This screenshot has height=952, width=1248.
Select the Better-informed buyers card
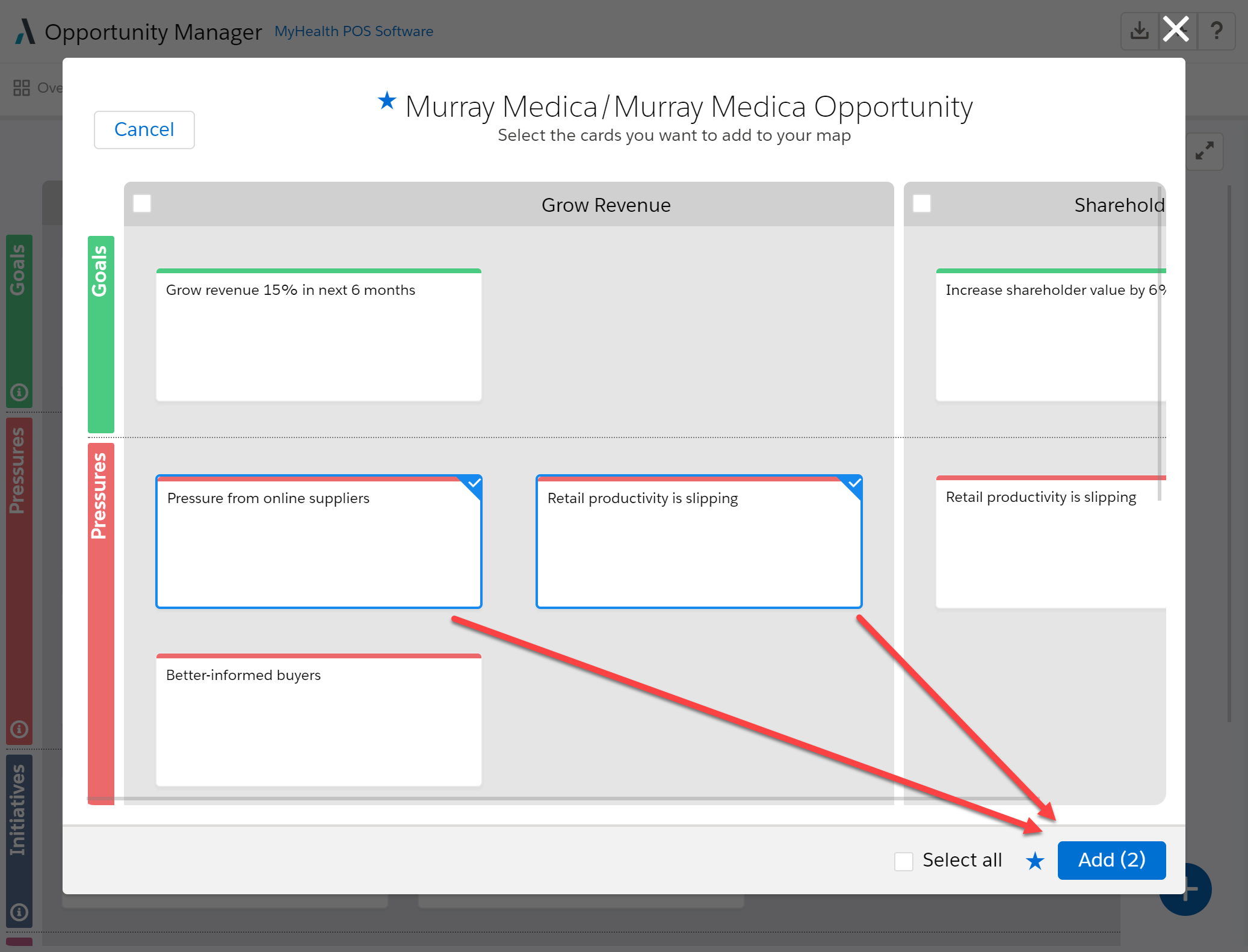[x=319, y=720]
